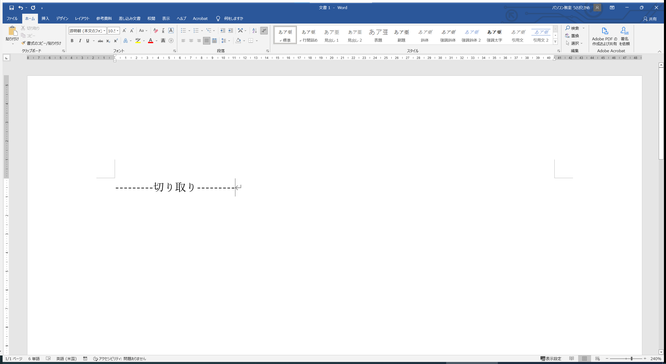
Task: Toggle bold formatting
Action: coord(72,41)
